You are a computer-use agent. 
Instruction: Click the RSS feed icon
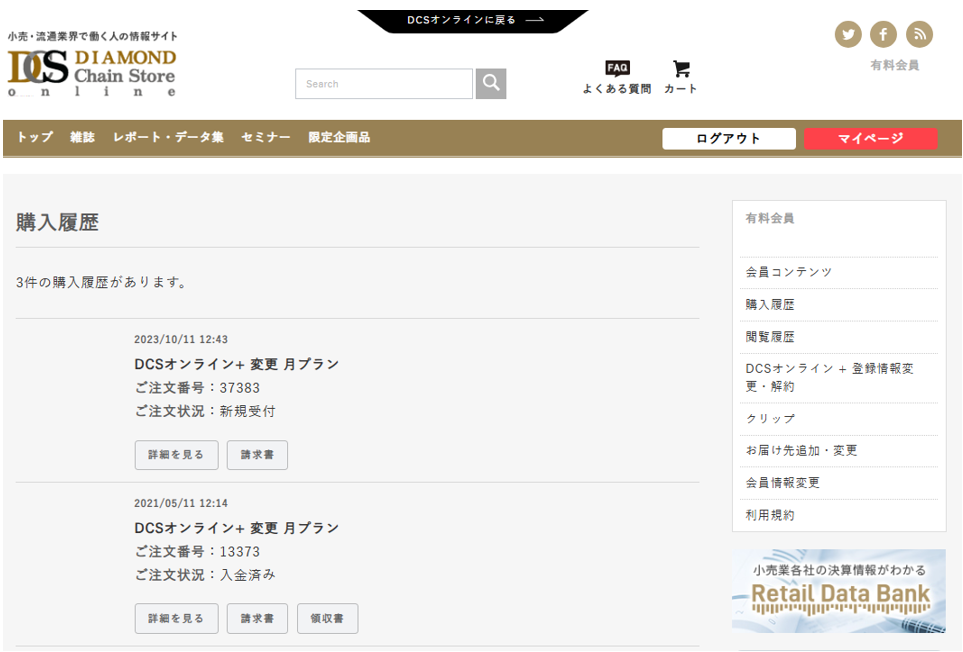tap(919, 34)
